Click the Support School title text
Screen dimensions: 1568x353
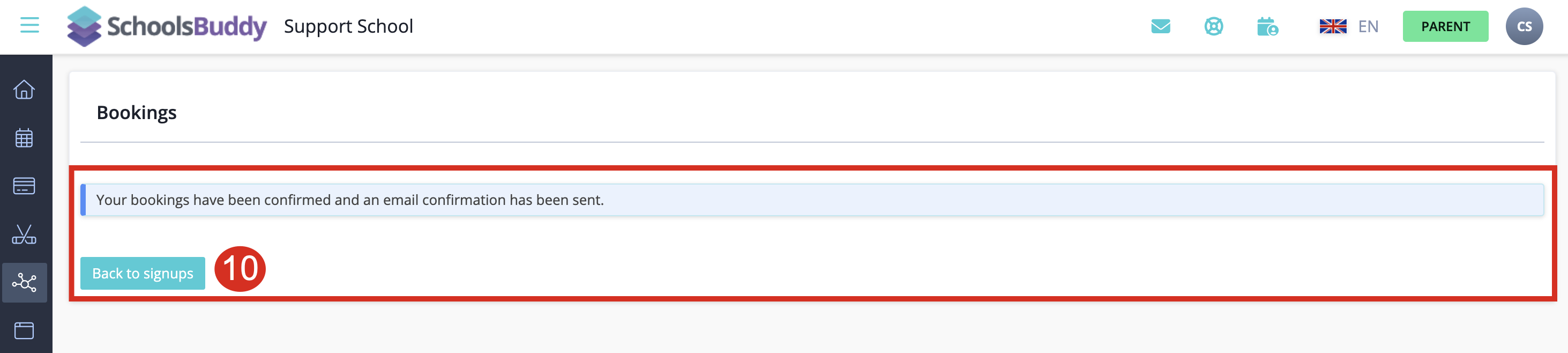(348, 27)
